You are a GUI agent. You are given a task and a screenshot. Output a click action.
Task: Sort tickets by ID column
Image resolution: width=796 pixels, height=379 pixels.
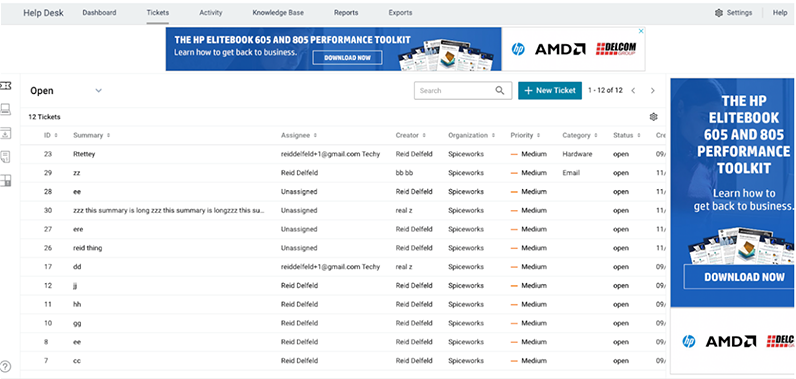(x=50, y=135)
